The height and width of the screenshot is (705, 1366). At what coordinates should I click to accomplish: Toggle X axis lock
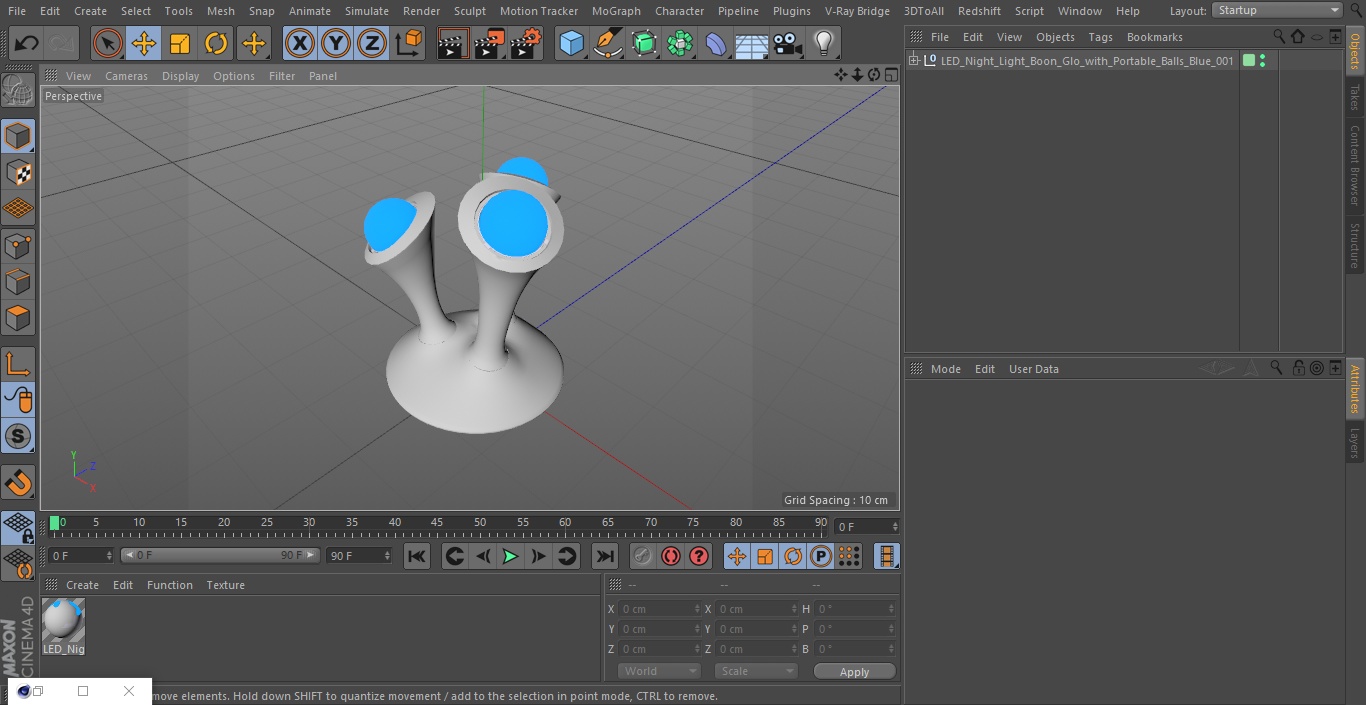tap(299, 44)
